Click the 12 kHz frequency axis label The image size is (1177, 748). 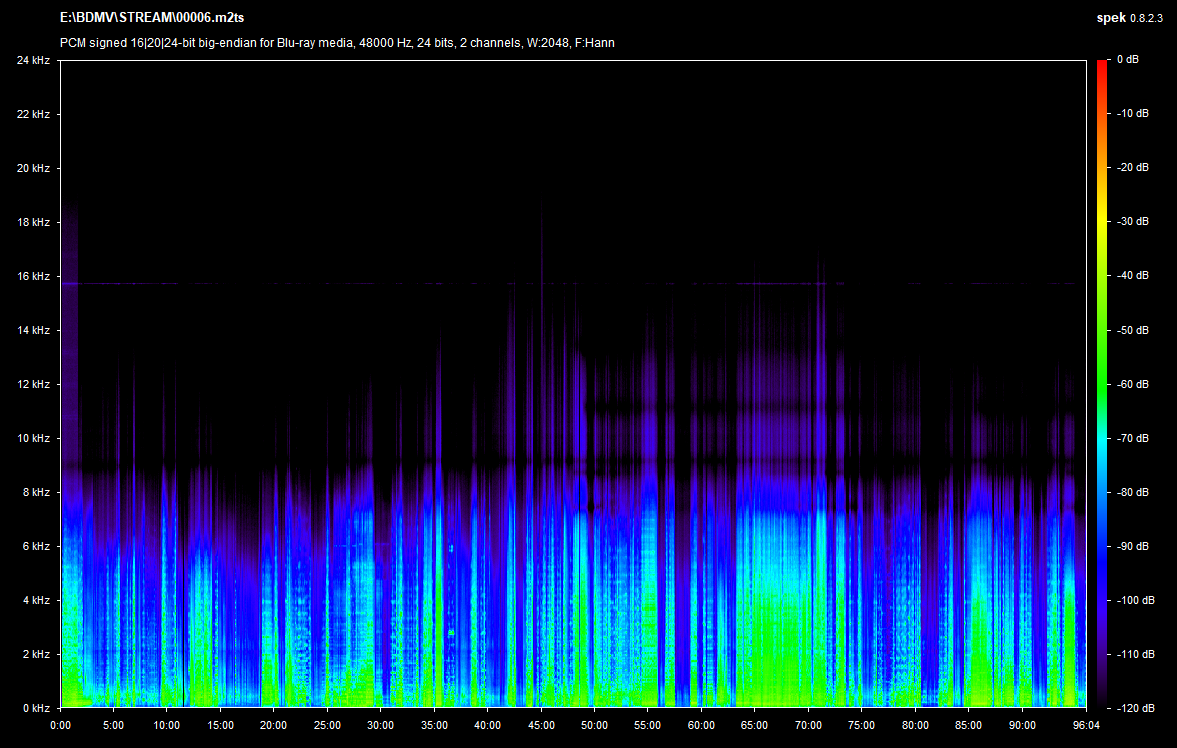click(x=33, y=385)
